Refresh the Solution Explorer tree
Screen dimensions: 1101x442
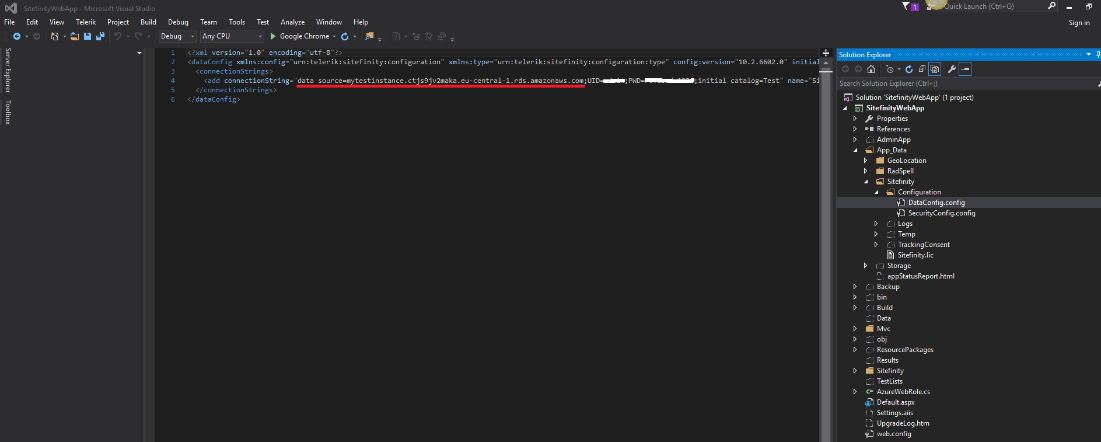[908, 69]
